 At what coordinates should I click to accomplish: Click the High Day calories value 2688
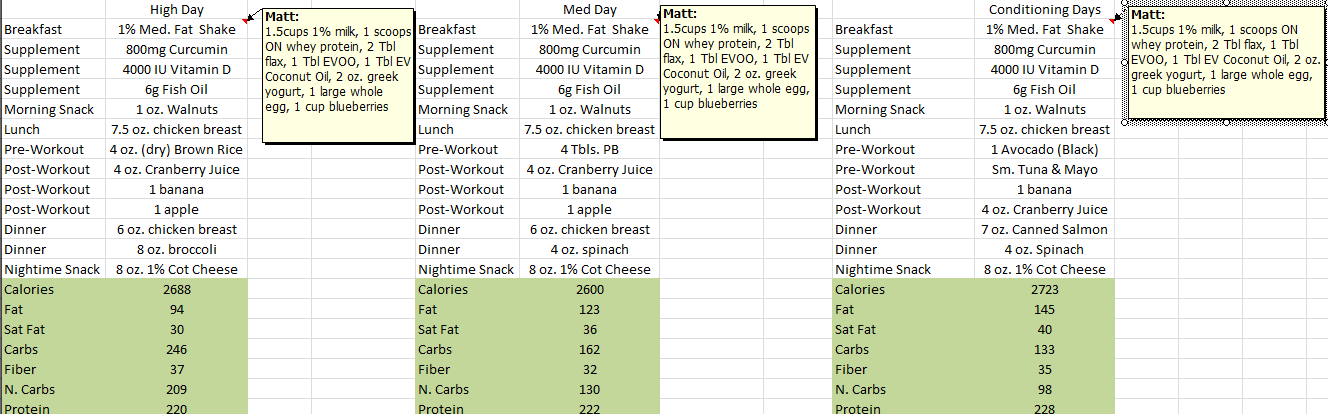(x=176, y=290)
